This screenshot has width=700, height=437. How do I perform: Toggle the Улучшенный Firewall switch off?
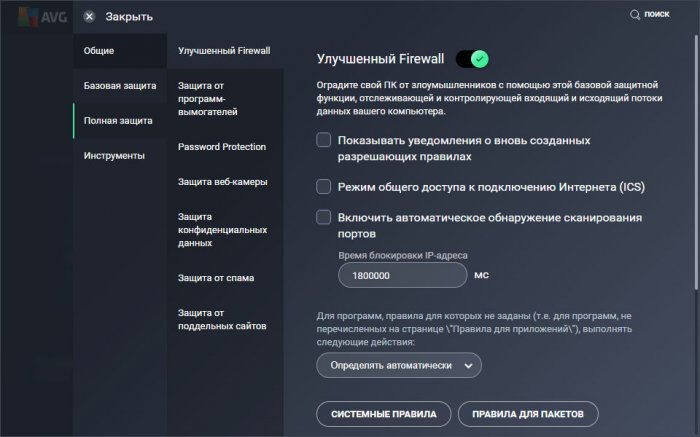click(474, 59)
